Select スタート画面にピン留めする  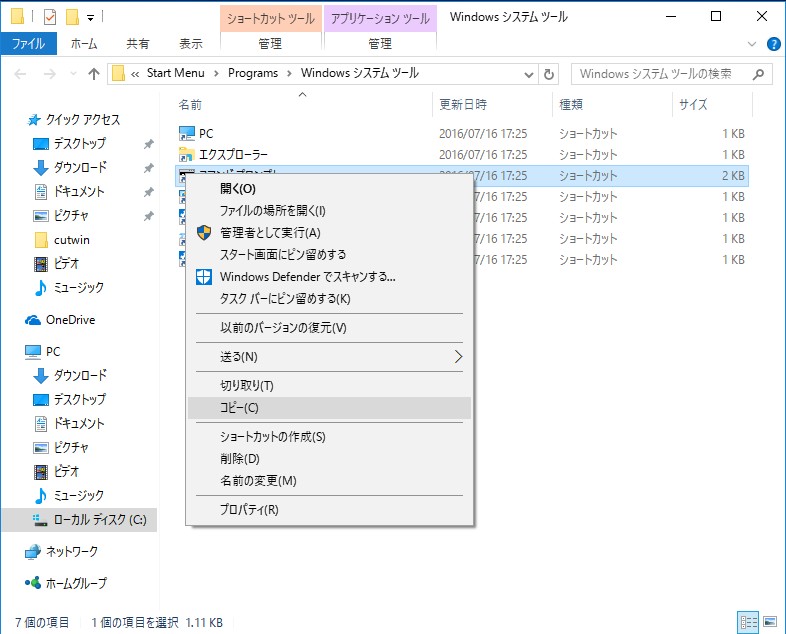[x=329, y=255]
